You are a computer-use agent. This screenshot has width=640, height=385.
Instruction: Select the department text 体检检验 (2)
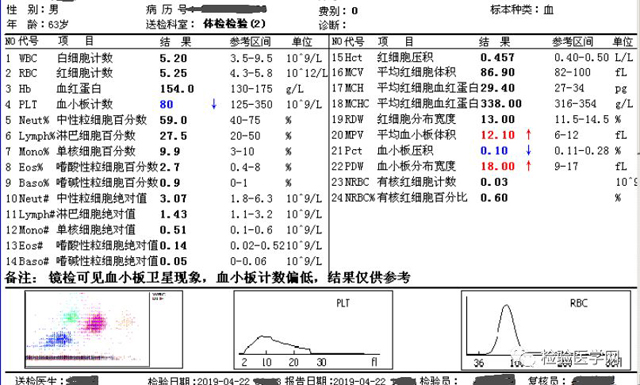pos(234,24)
